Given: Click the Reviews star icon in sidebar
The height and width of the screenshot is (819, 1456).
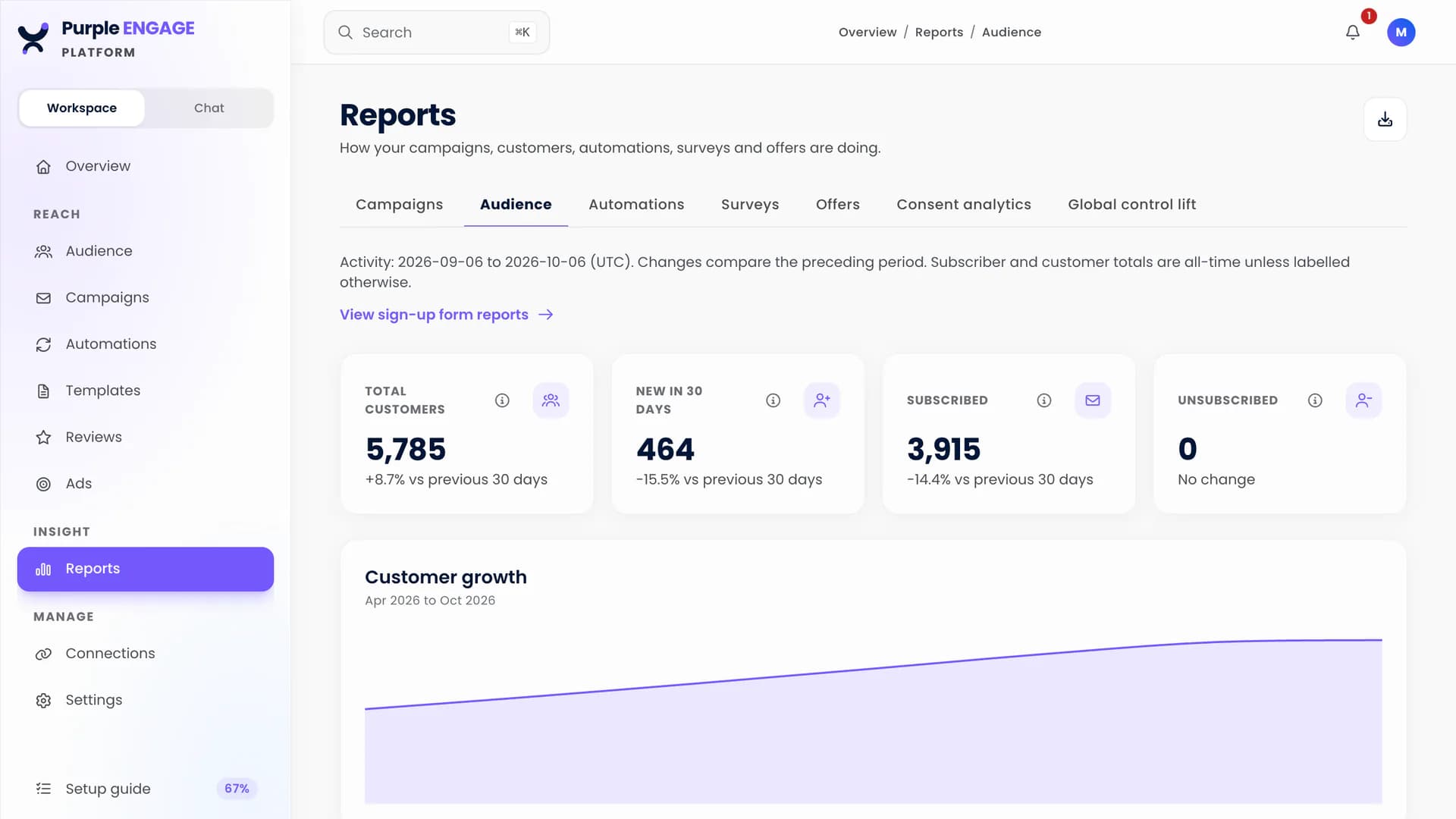Looking at the screenshot, I should tap(43, 438).
